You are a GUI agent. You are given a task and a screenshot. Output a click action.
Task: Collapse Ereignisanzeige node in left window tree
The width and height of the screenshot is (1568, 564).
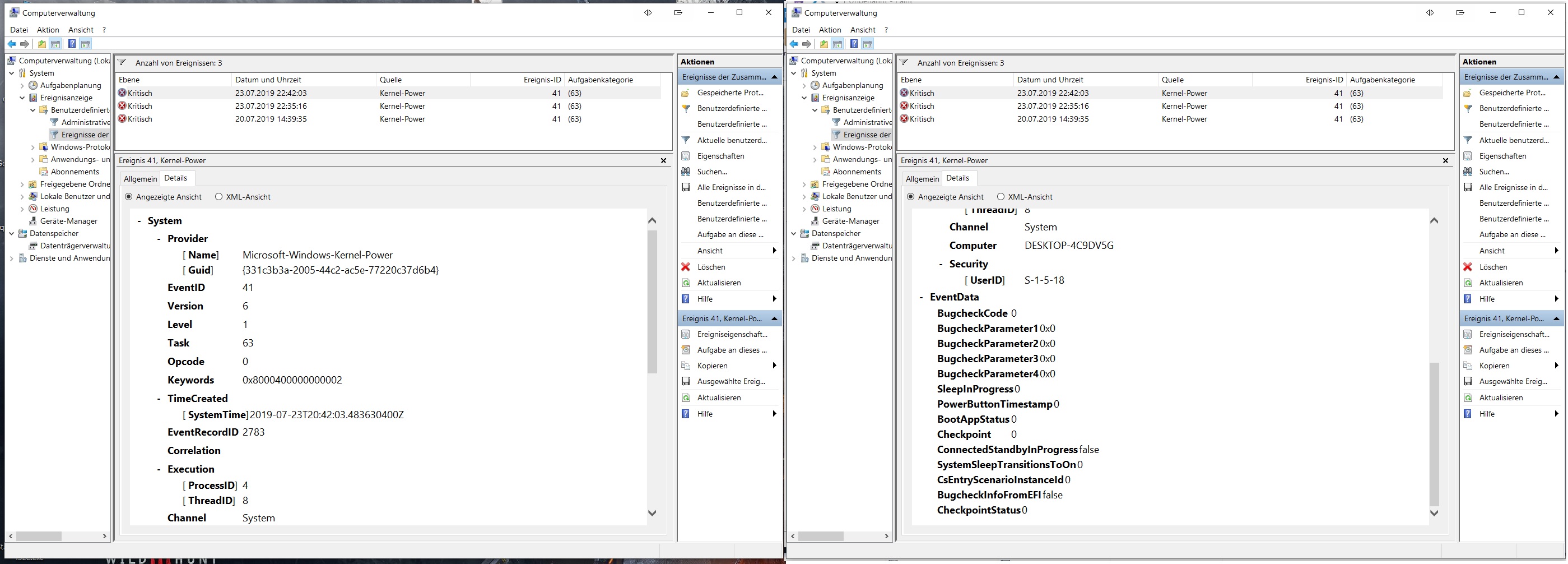pyautogui.click(x=22, y=98)
